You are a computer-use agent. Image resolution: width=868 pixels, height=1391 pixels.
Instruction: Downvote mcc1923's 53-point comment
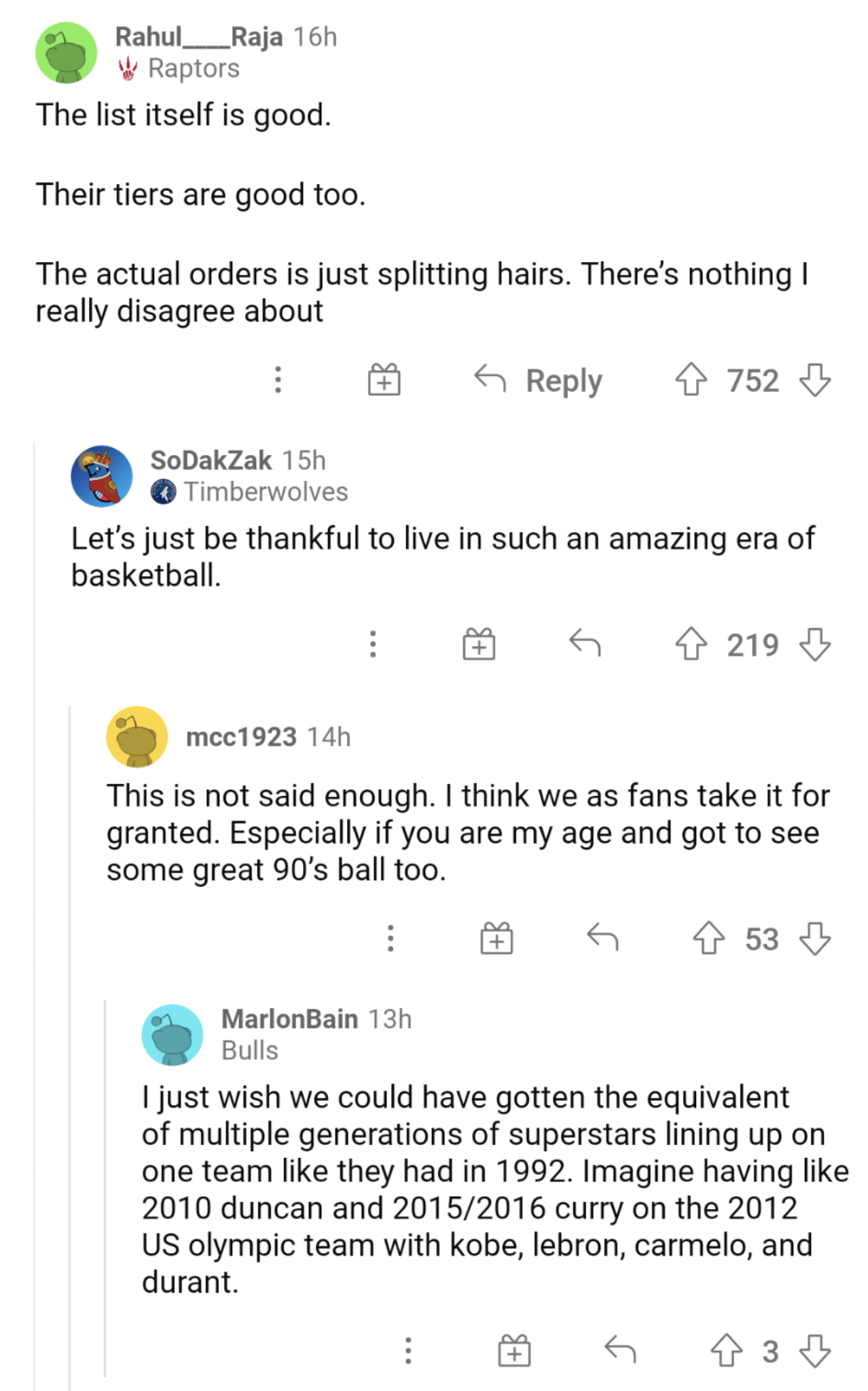pyautogui.click(x=814, y=939)
